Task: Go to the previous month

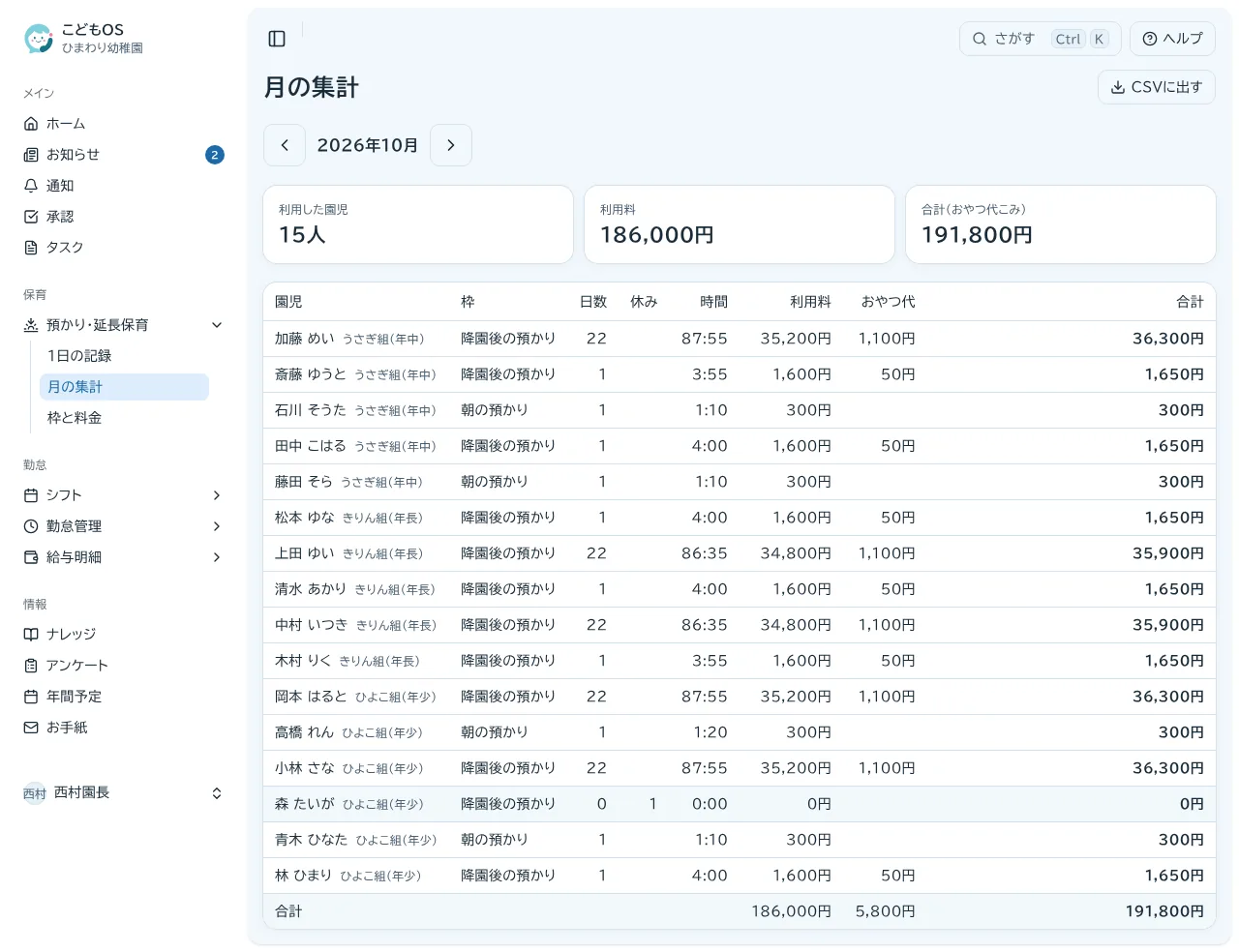Action: click(x=285, y=145)
